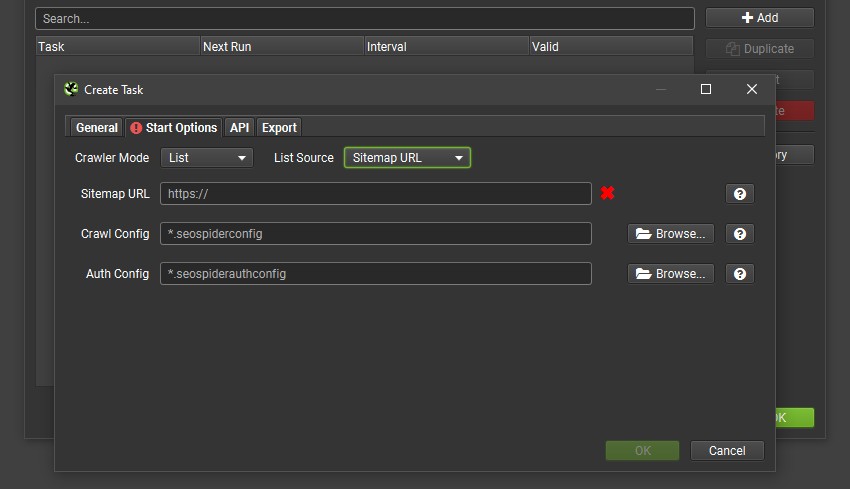Viewport: 850px width, 489px height.
Task: Open the List Source dropdown
Action: [x=407, y=158]
